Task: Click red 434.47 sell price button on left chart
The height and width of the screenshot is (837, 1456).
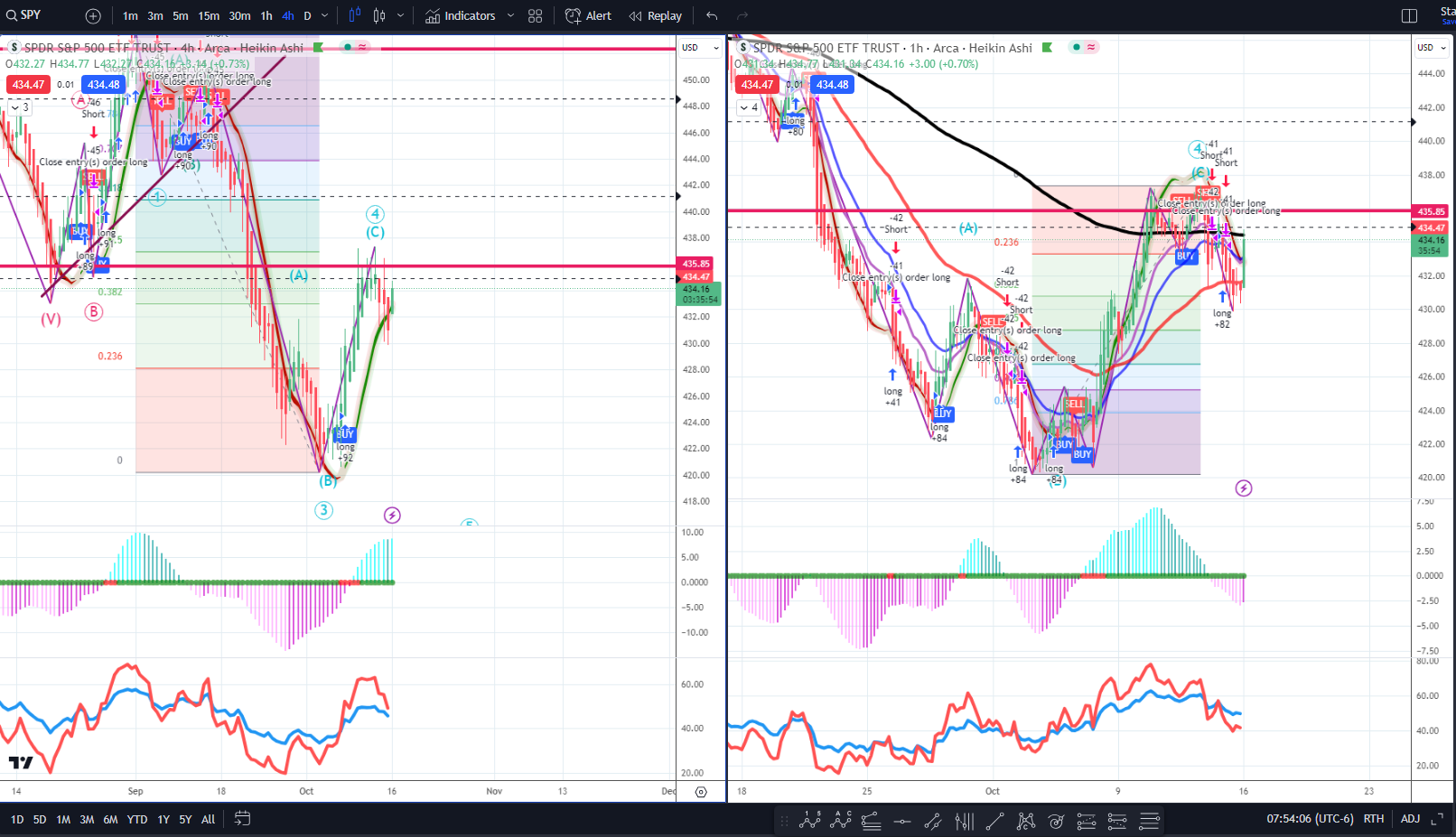Action: coord(28,84)
